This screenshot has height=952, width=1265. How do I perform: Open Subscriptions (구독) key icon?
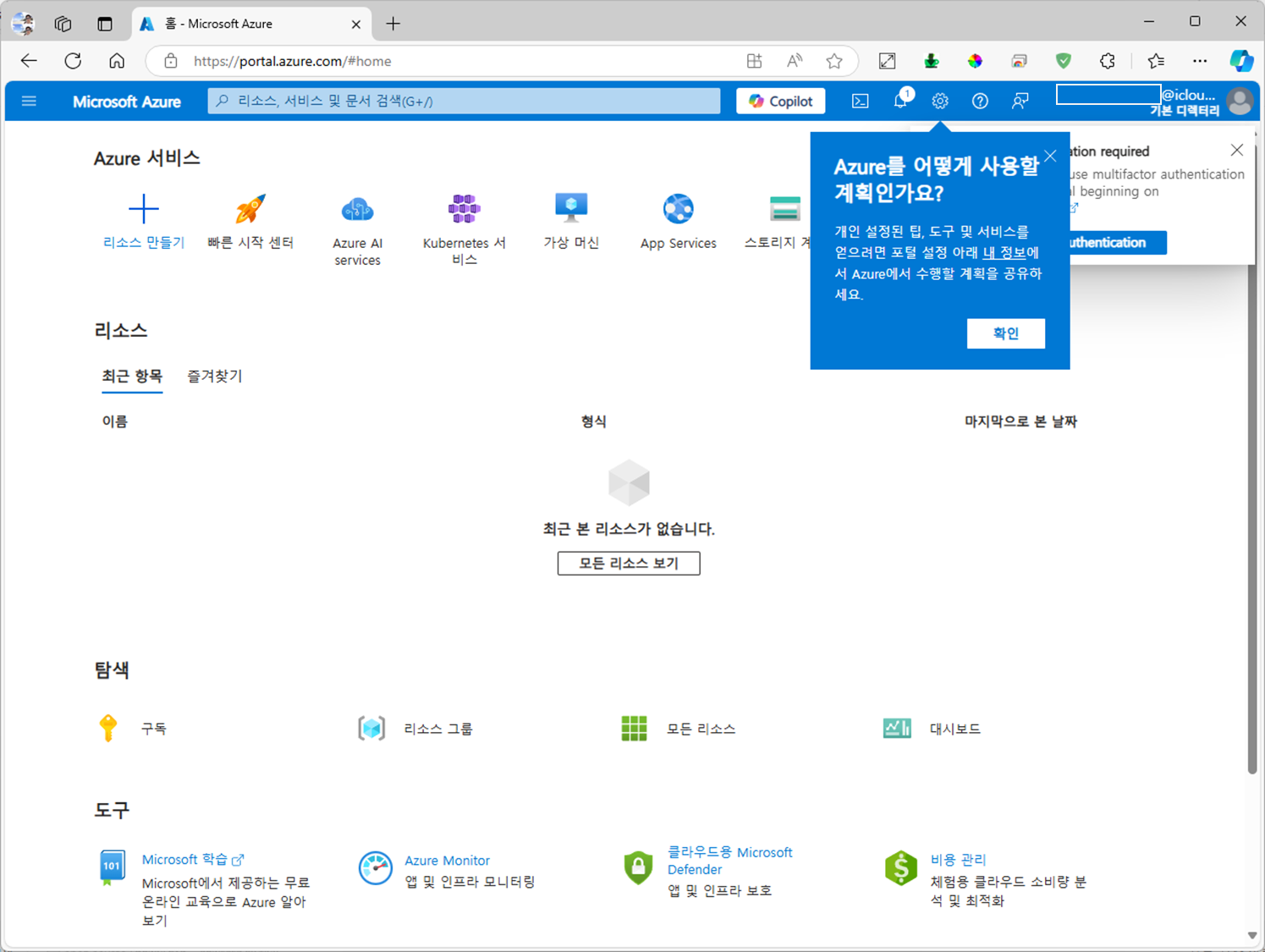pyautogui.click(x=108, y=728)
